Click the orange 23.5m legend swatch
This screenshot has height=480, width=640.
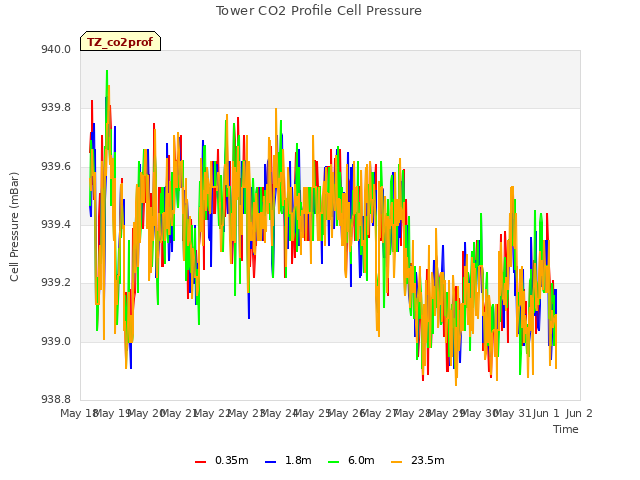click(x=396, y=462)
